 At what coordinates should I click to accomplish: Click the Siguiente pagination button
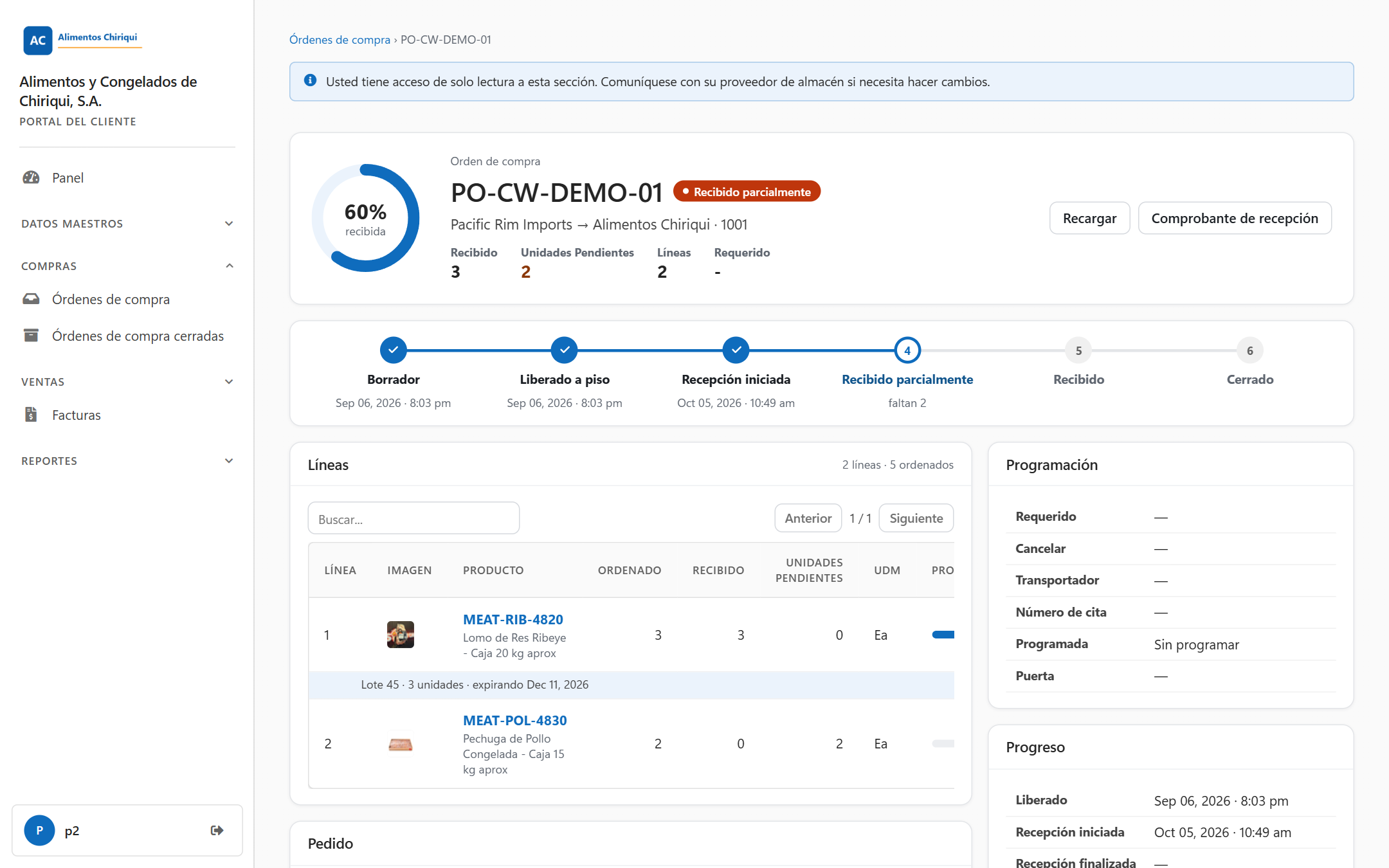click(916, 518)
